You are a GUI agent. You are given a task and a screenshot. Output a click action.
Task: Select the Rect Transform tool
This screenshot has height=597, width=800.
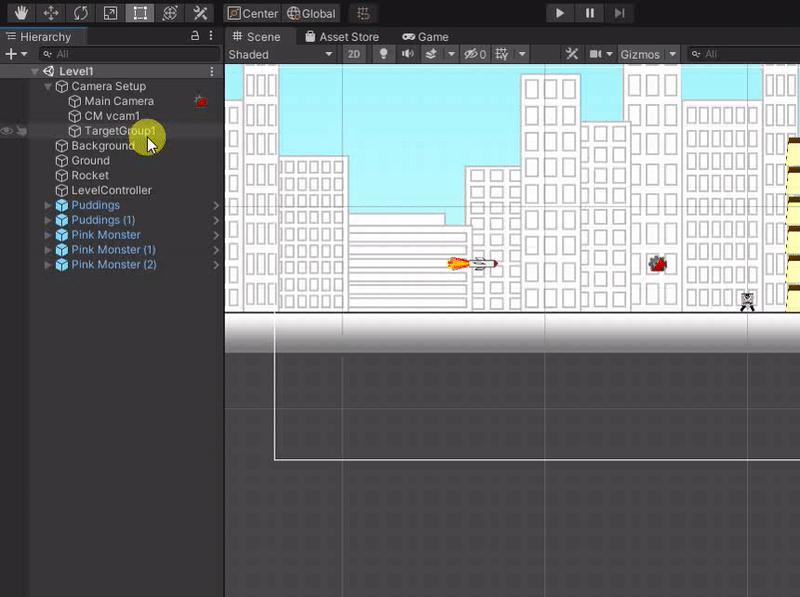pyautogui.click(x=140, y=14)
